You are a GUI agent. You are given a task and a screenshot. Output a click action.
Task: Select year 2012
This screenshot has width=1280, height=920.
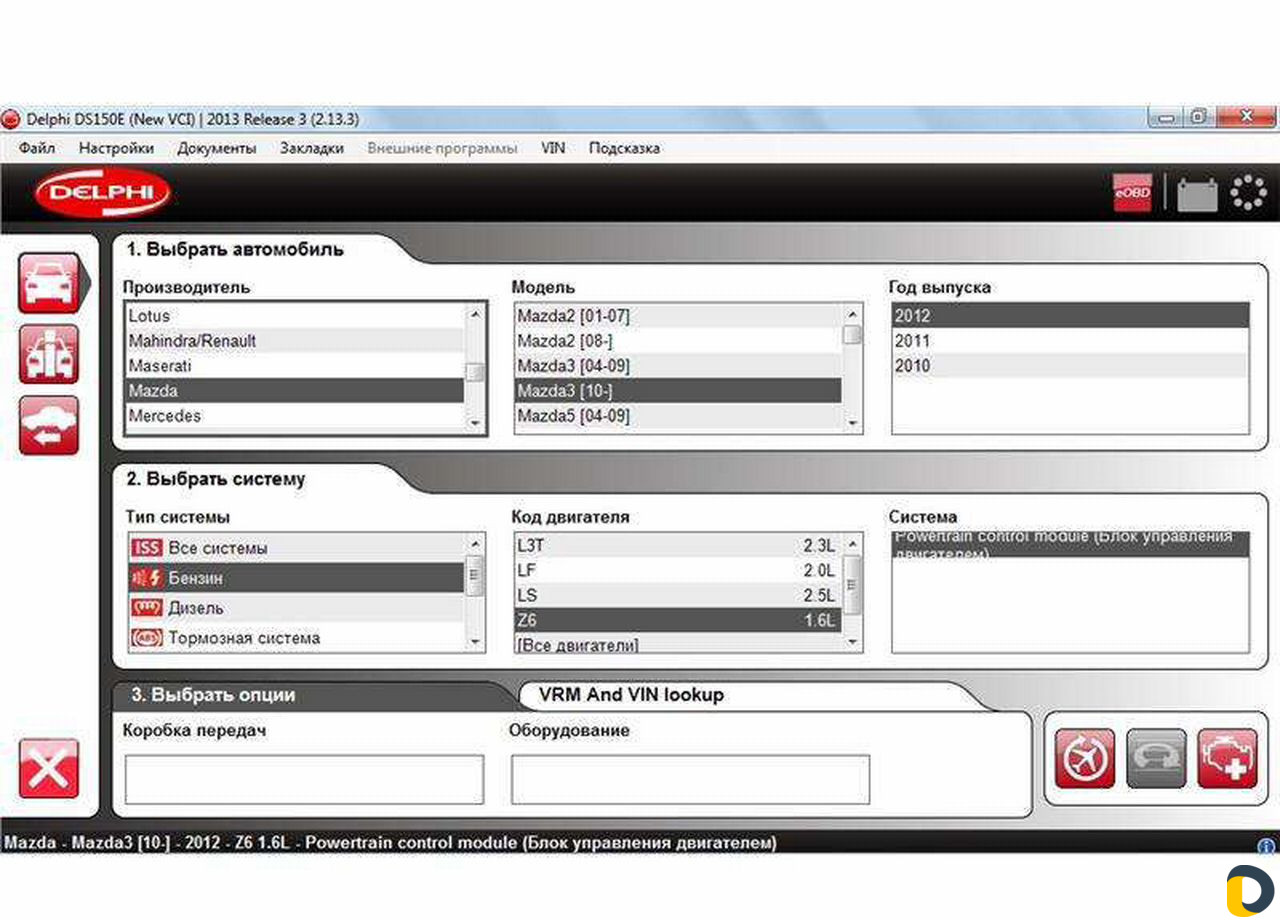(x=1070, y=316)
